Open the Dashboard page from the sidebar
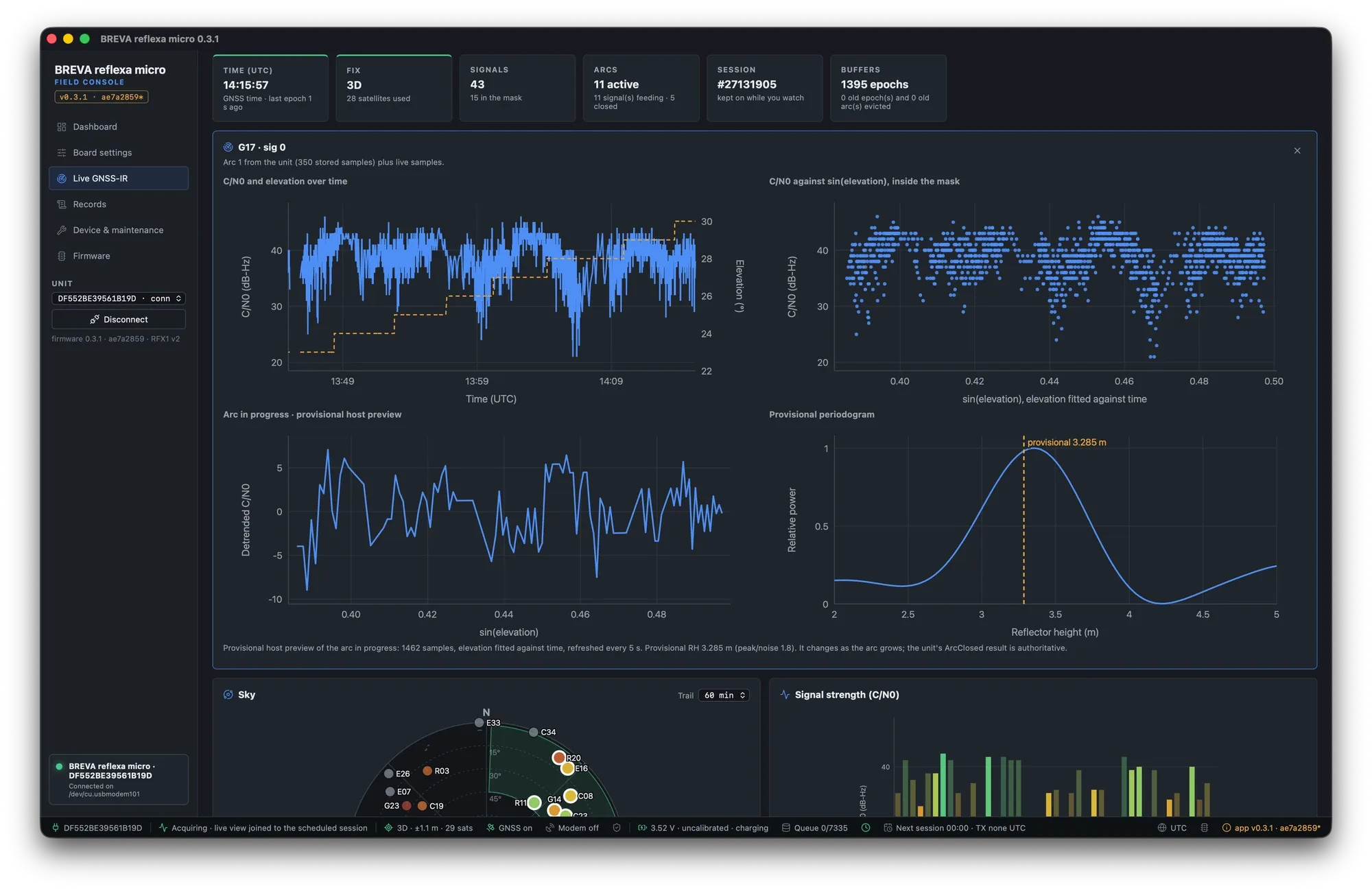The image size is (1372, 891). pyautogui.click(x=118, y=127)
